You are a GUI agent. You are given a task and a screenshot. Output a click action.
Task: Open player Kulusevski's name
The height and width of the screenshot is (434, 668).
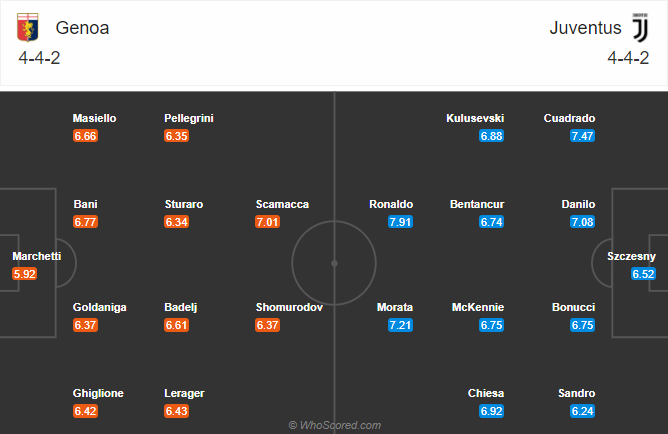pyautogui.click(x=475, y=118)
